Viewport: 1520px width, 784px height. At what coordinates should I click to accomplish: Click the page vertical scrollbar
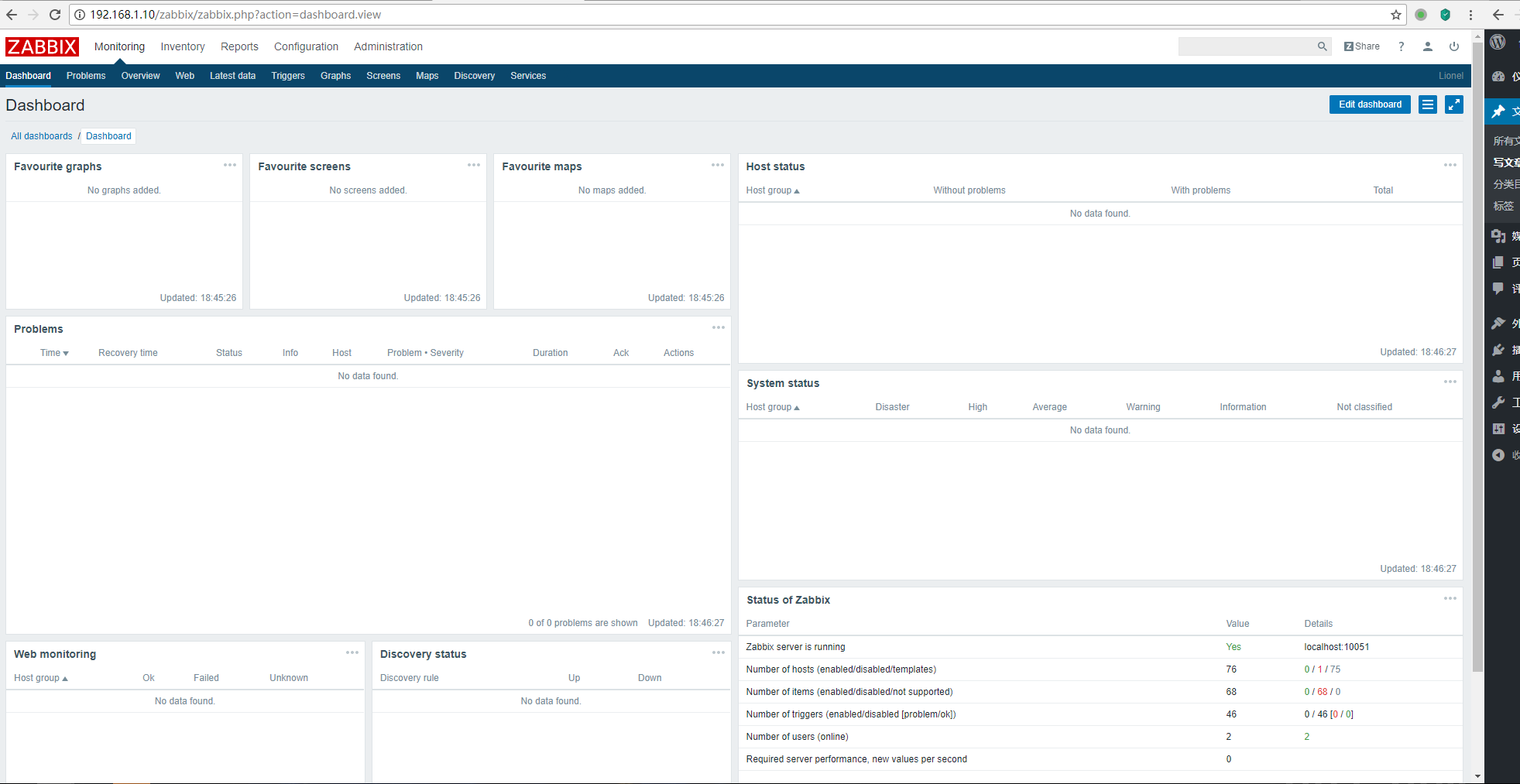coord(1477,356)
